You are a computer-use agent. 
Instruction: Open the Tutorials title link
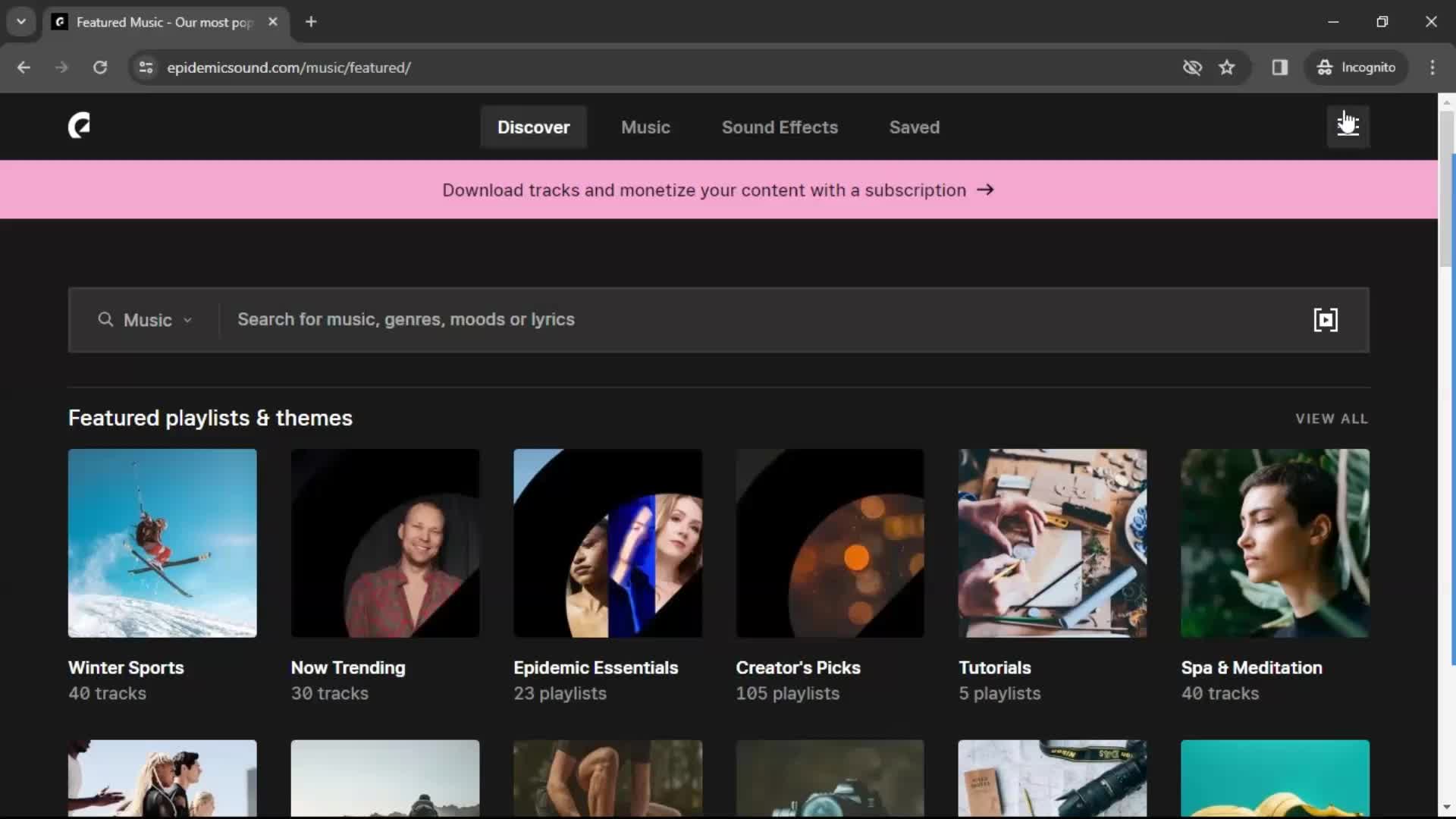click(x=994, y=668)
